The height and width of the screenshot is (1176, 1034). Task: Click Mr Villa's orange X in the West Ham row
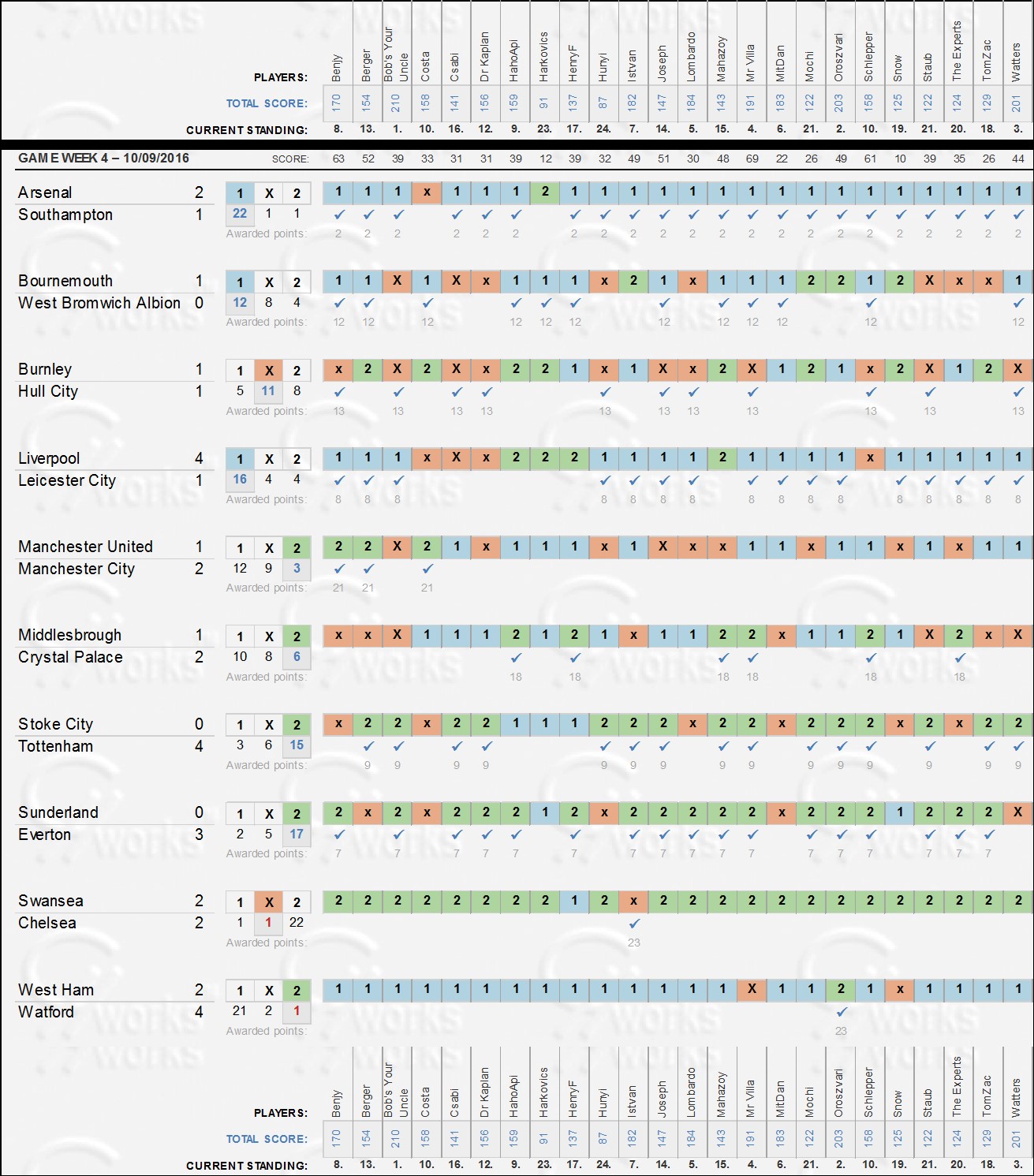[x=752, y=988]
